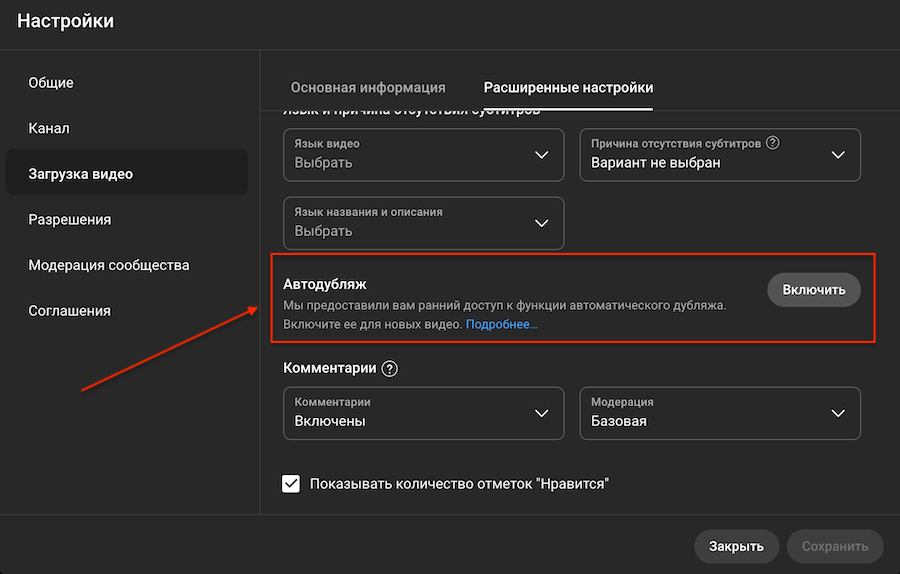
Task: Switch to the "Основная информация" tab
Action: click(368, 88)
